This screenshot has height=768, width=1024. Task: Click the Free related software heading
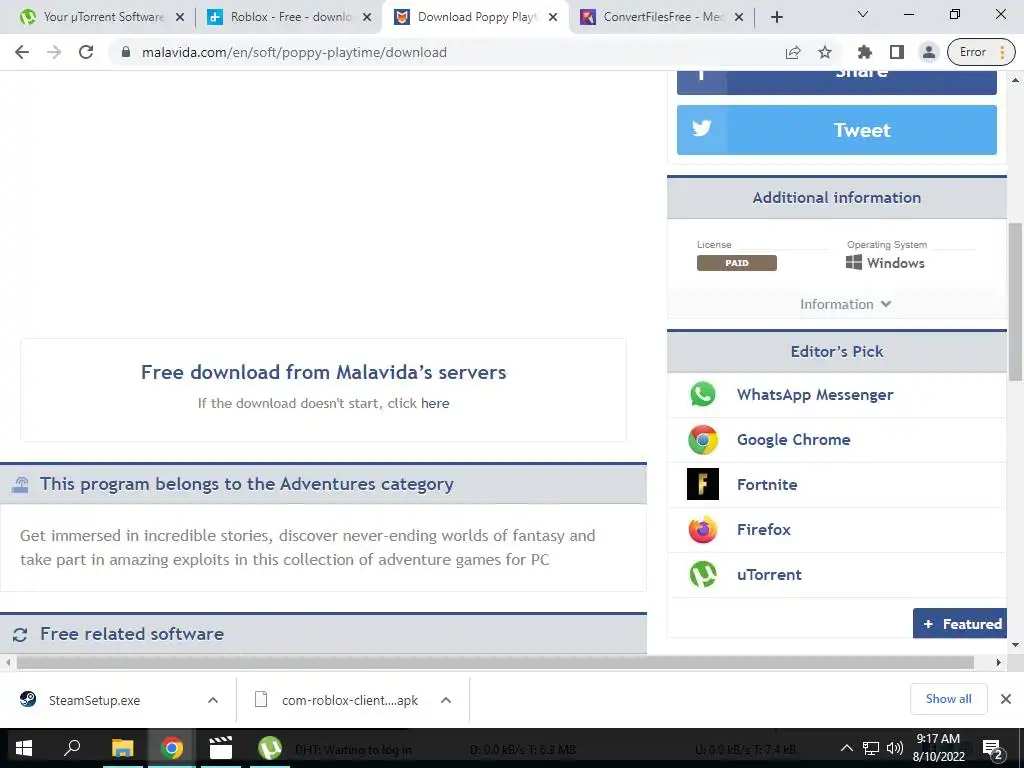132,634
